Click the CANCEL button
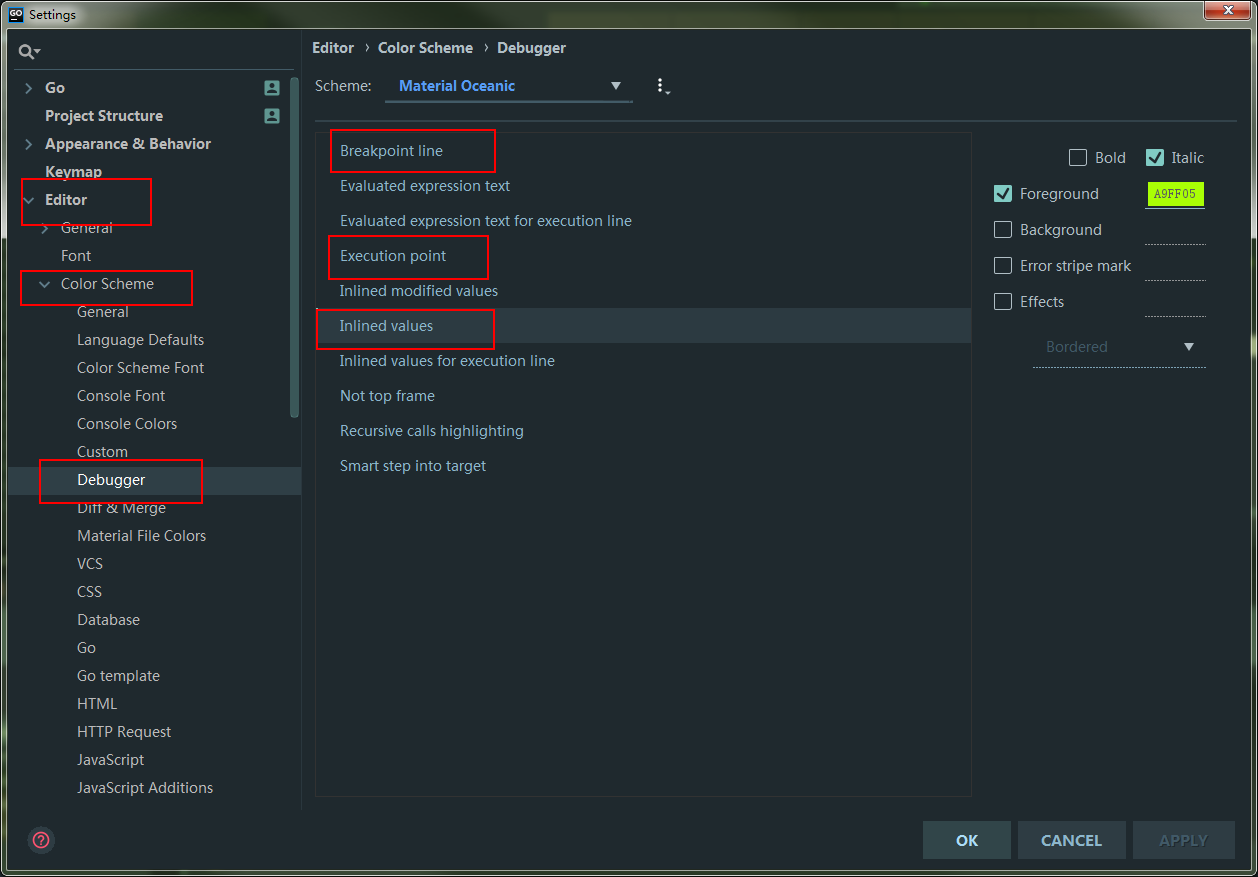 pyautogui.click(x=1071, y=840)
